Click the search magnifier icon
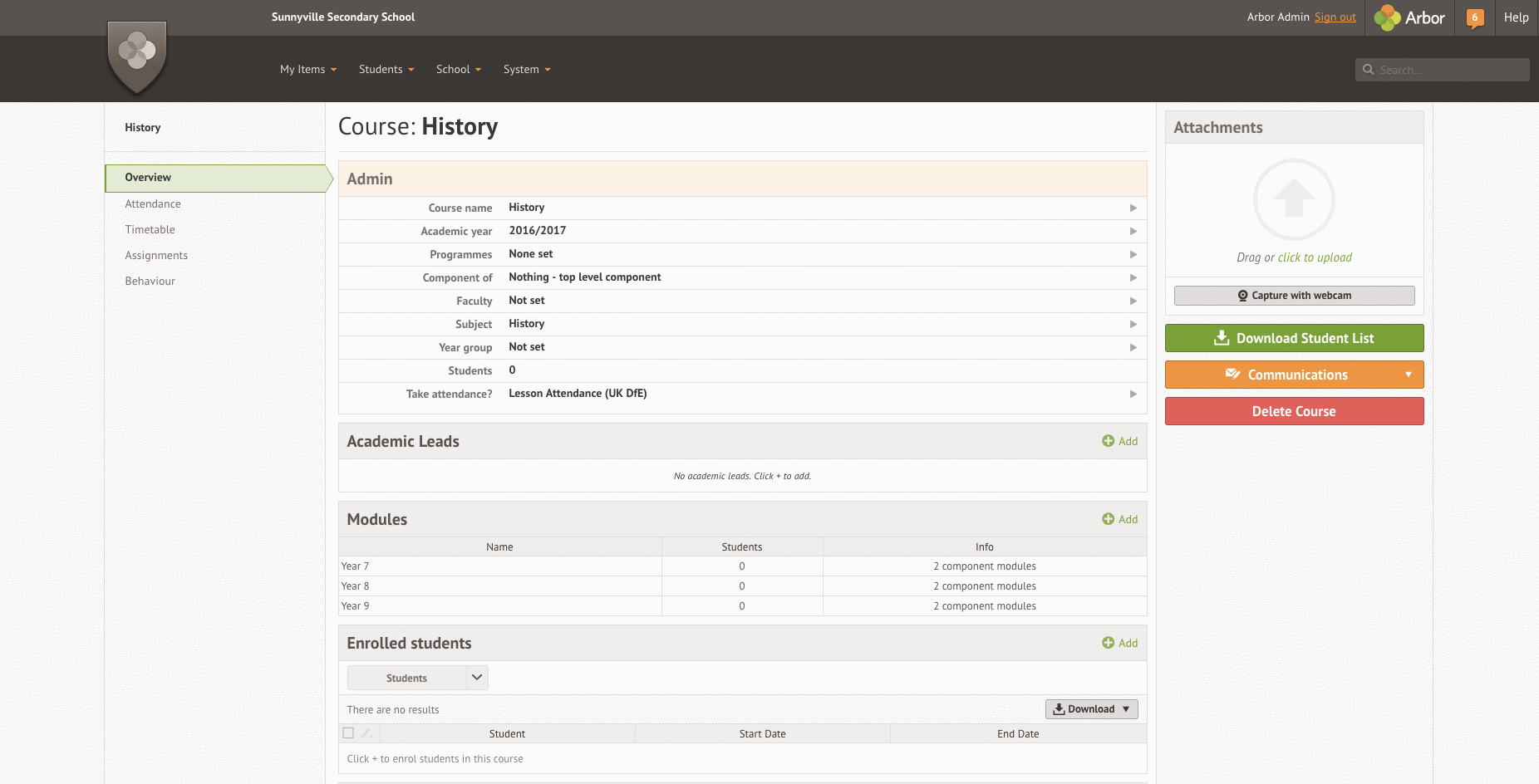1539x784 pixels. (x=1368, y=70)
